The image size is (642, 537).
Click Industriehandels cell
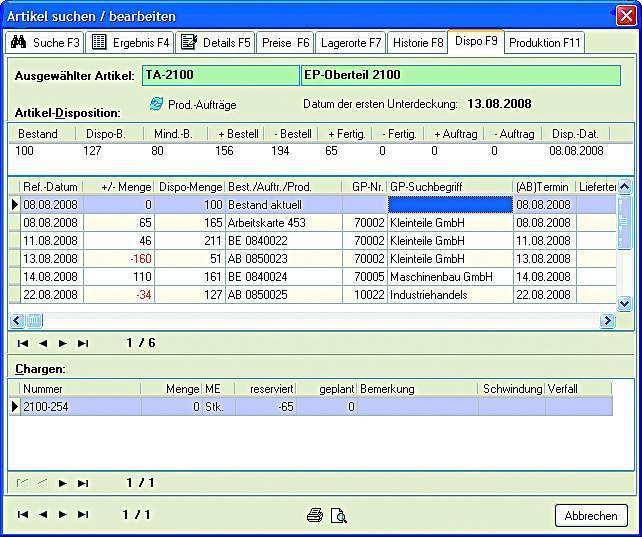450,295
